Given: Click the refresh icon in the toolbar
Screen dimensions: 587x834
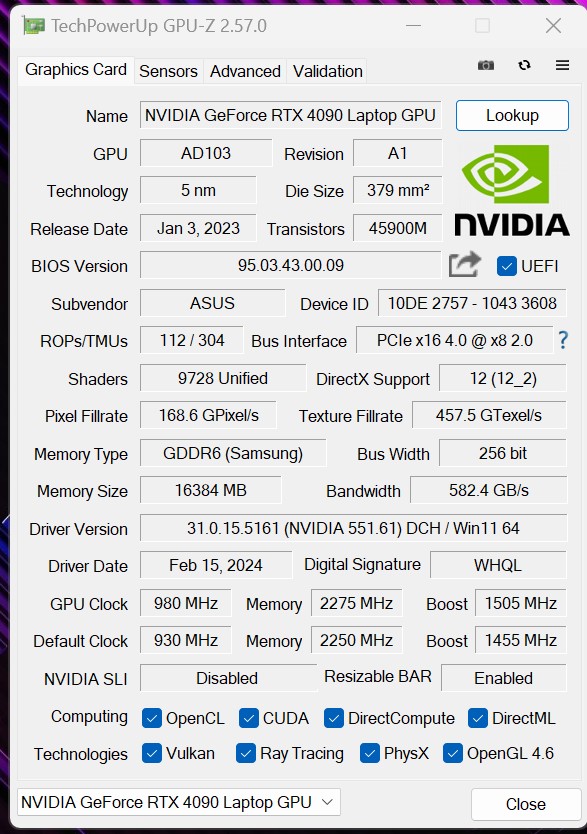Looking at the screenshot, I should (x=524, y=65).
